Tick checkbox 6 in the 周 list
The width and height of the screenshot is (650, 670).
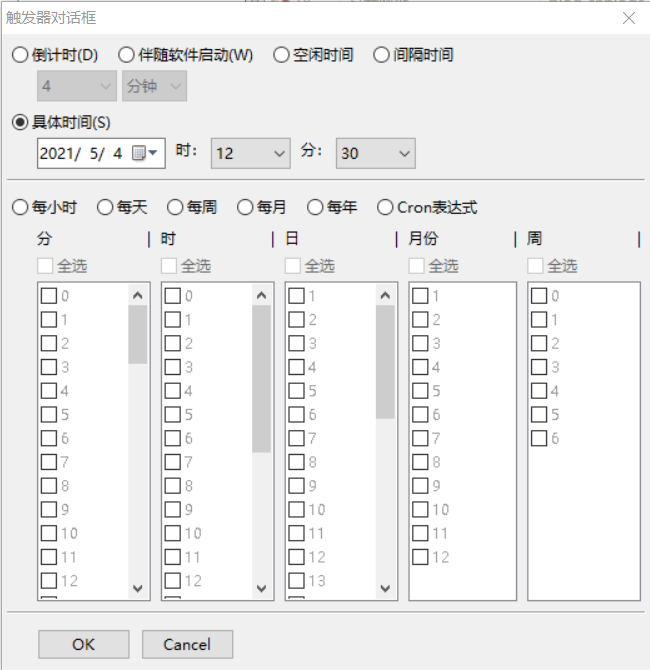pos(539,438)
